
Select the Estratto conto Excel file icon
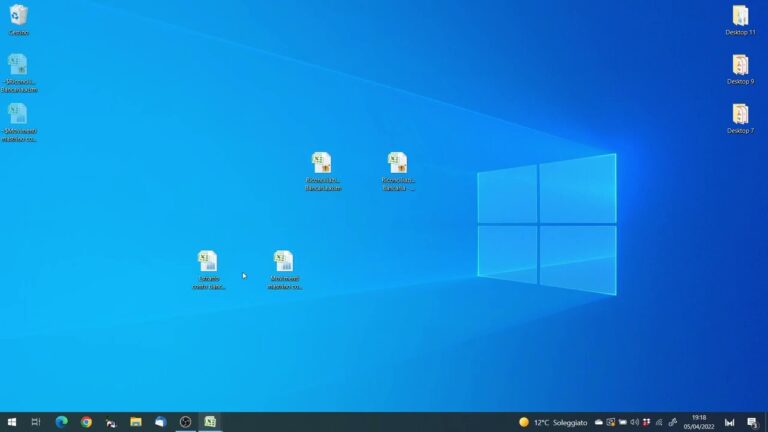[x=209, y=269]
